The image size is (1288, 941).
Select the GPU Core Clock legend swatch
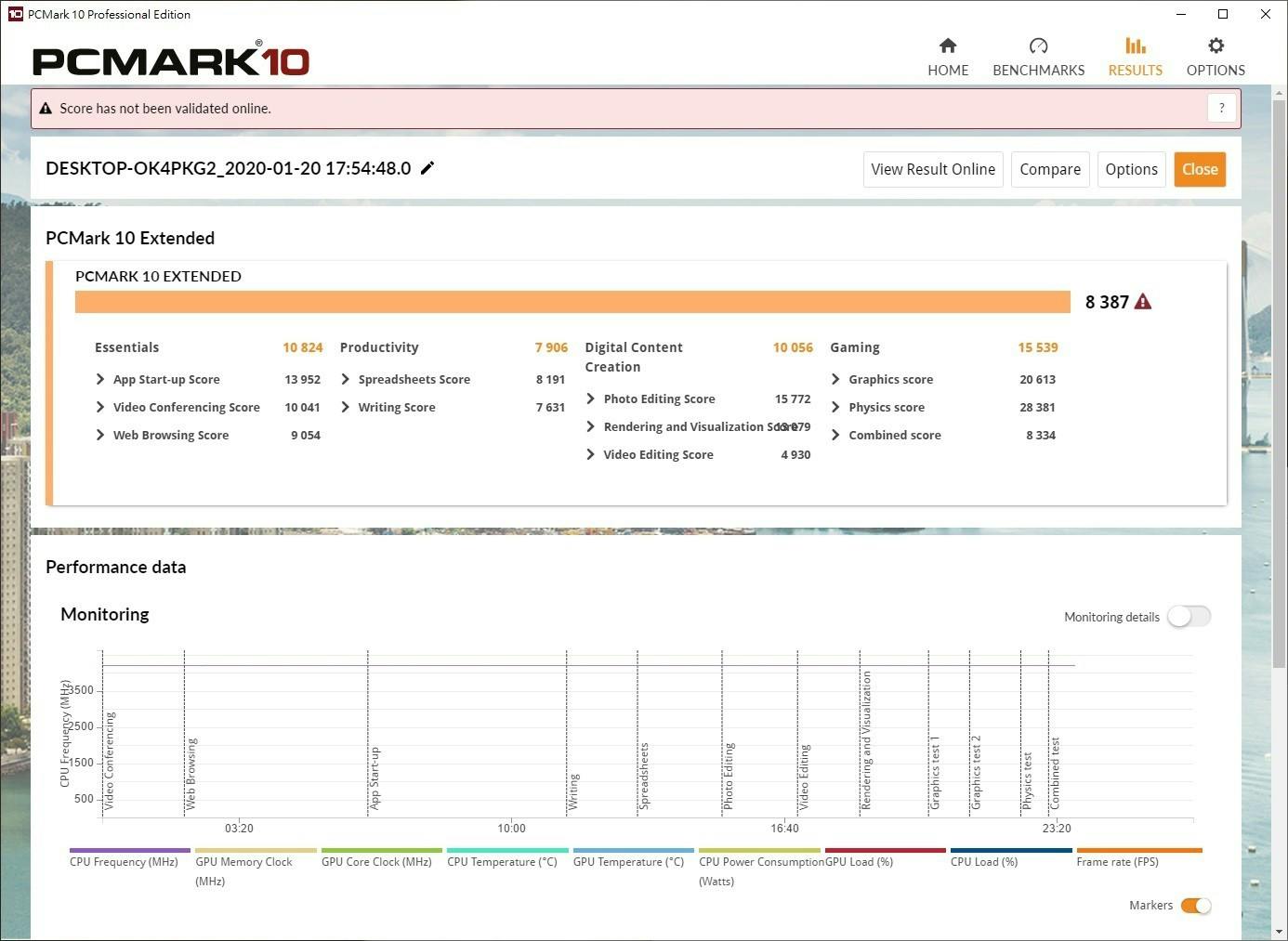tap(382, 850)
